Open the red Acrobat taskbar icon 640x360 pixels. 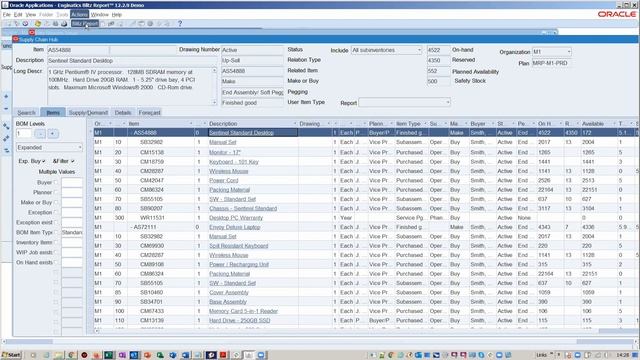click(223, 355)
